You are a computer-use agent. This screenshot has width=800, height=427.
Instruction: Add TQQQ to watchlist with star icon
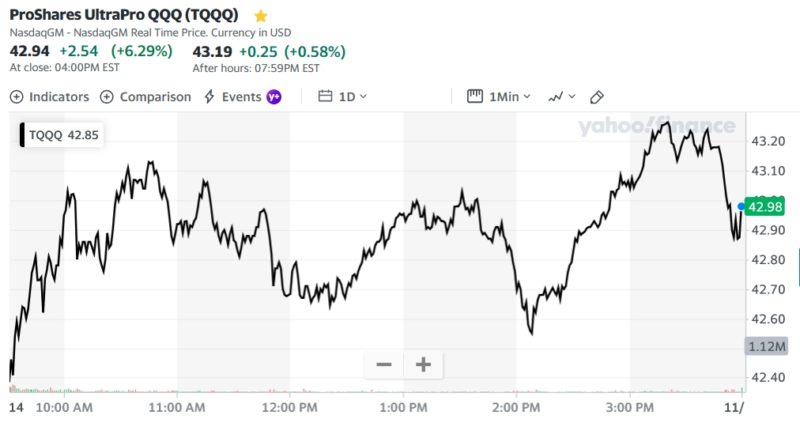pos(261,16)
